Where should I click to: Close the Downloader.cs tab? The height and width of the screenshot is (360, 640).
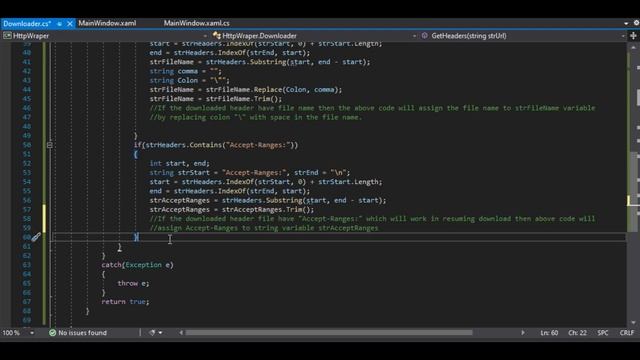pos(70,24)
